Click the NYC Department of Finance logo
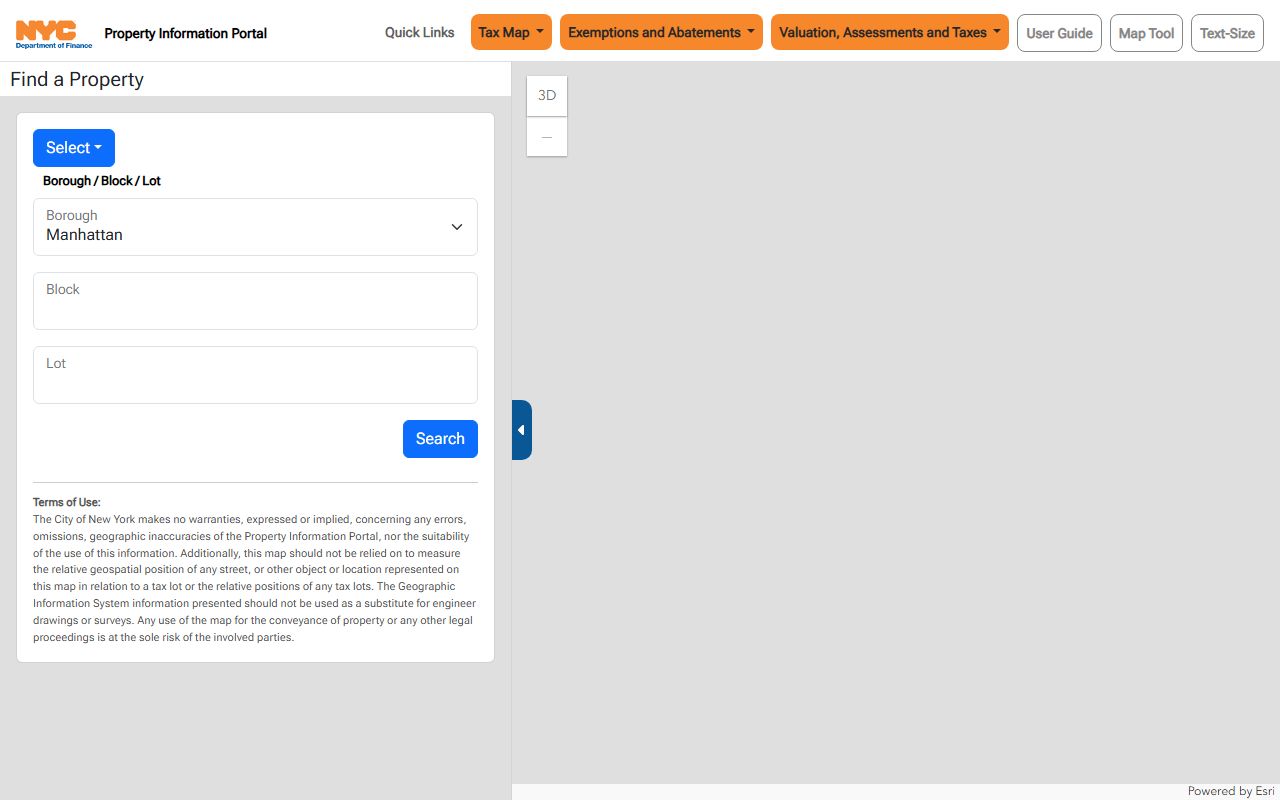 54,33
